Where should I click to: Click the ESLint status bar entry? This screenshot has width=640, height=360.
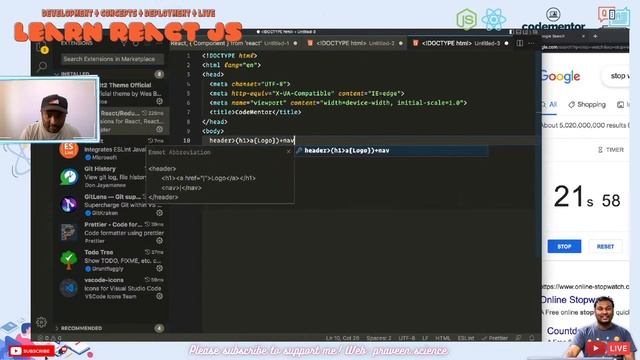[x=466, y=338]
